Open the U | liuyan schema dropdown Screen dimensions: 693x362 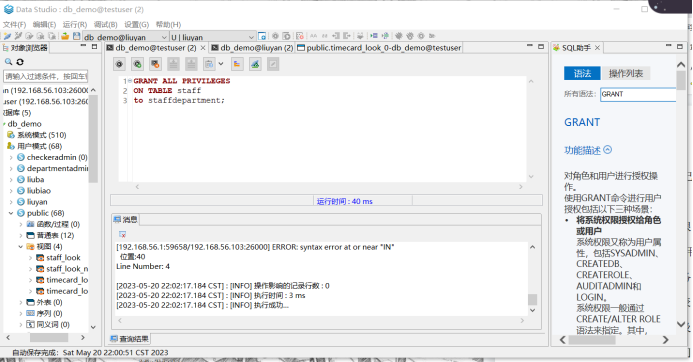click(x=251, y=37)
